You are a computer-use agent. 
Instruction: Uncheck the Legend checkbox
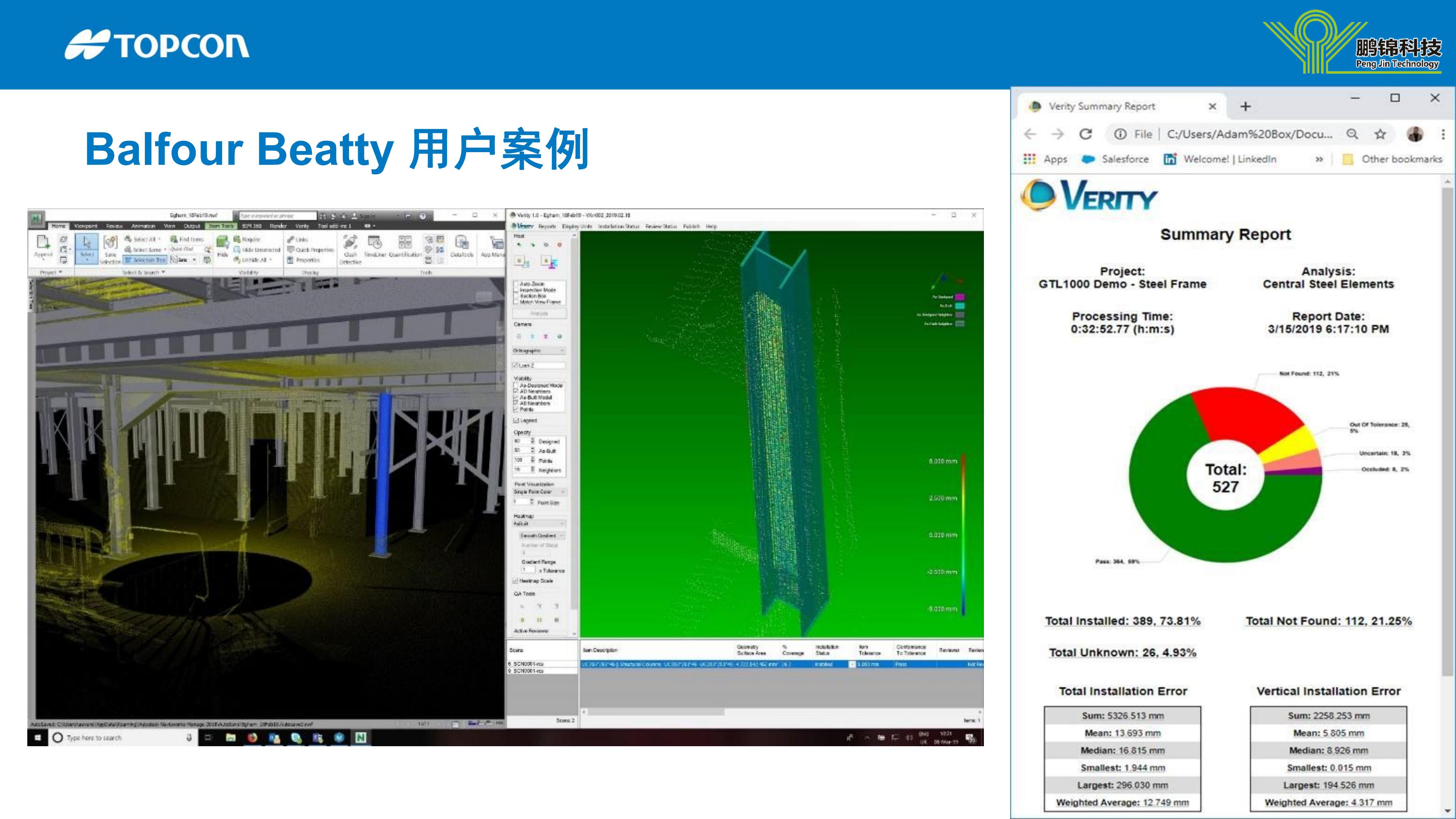coord(515,420)
